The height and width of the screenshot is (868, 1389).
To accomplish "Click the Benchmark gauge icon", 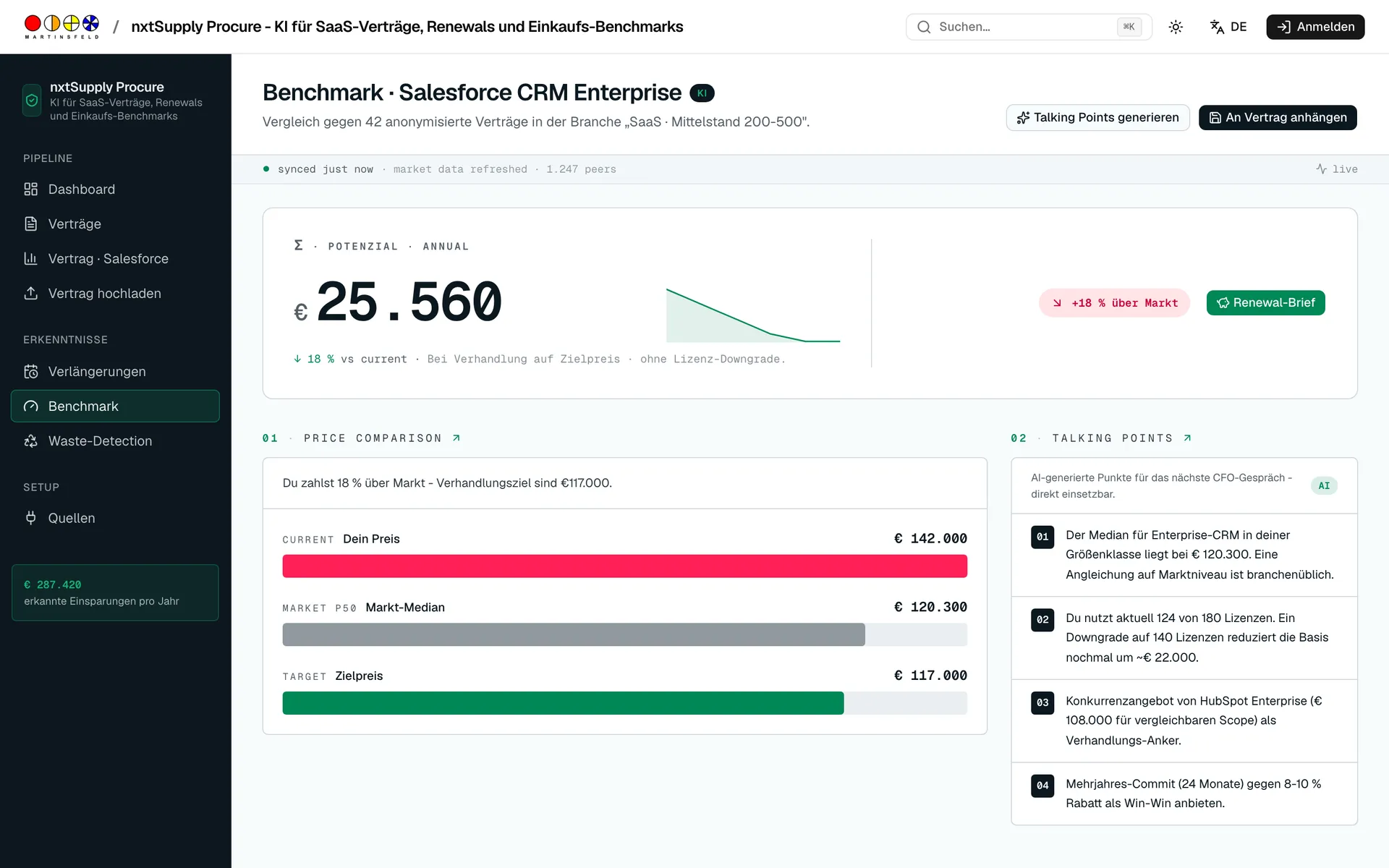I will 30,406.
